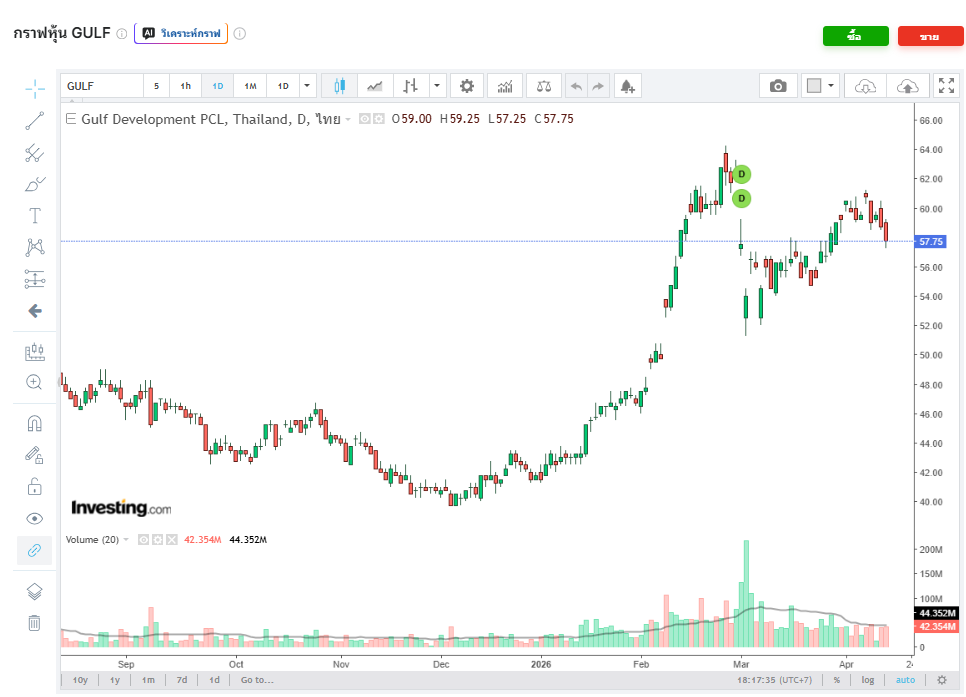Open the AI วิเคราะห์กราฟ analysis button

(x=181, y=33)
